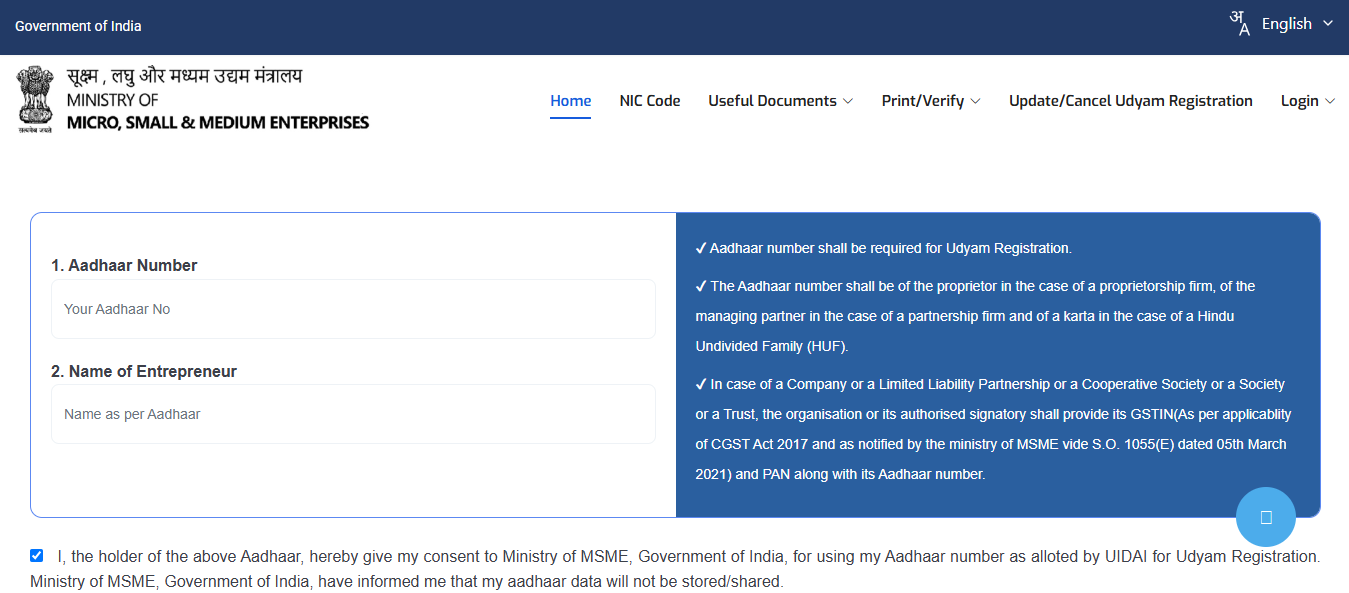Expand the Print/Verify menu
The height and width of the screenshot is (593, 1349).
tap(930, 101)
